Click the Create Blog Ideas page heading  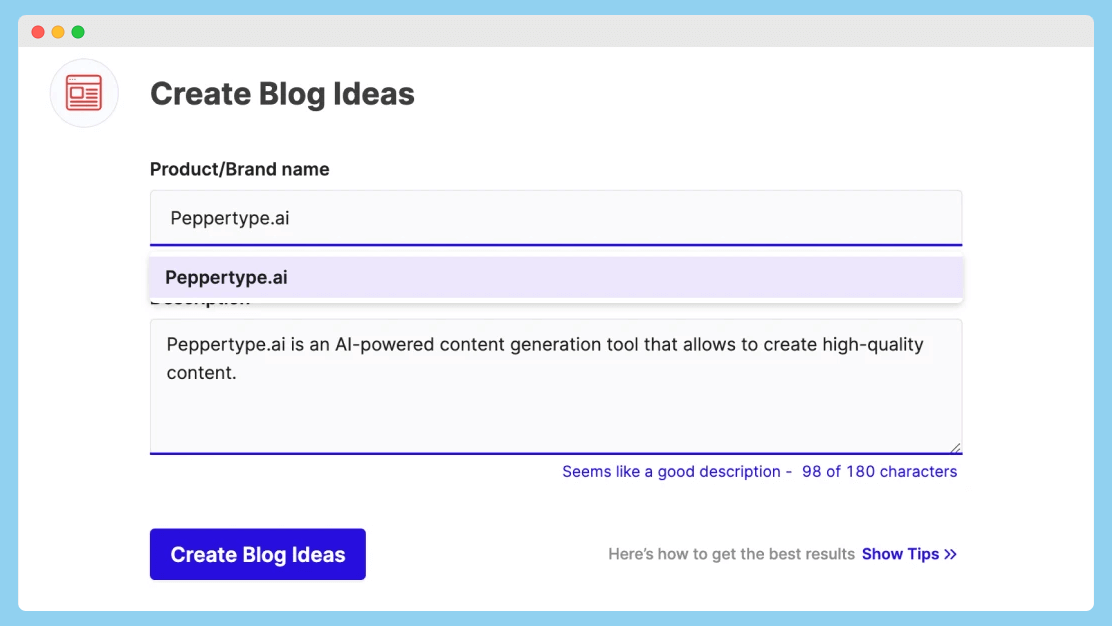[x=282, y=94]
